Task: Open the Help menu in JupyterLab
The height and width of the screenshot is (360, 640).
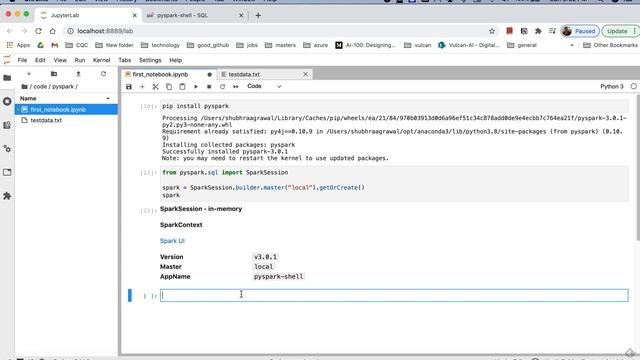Action: point(176,60)
